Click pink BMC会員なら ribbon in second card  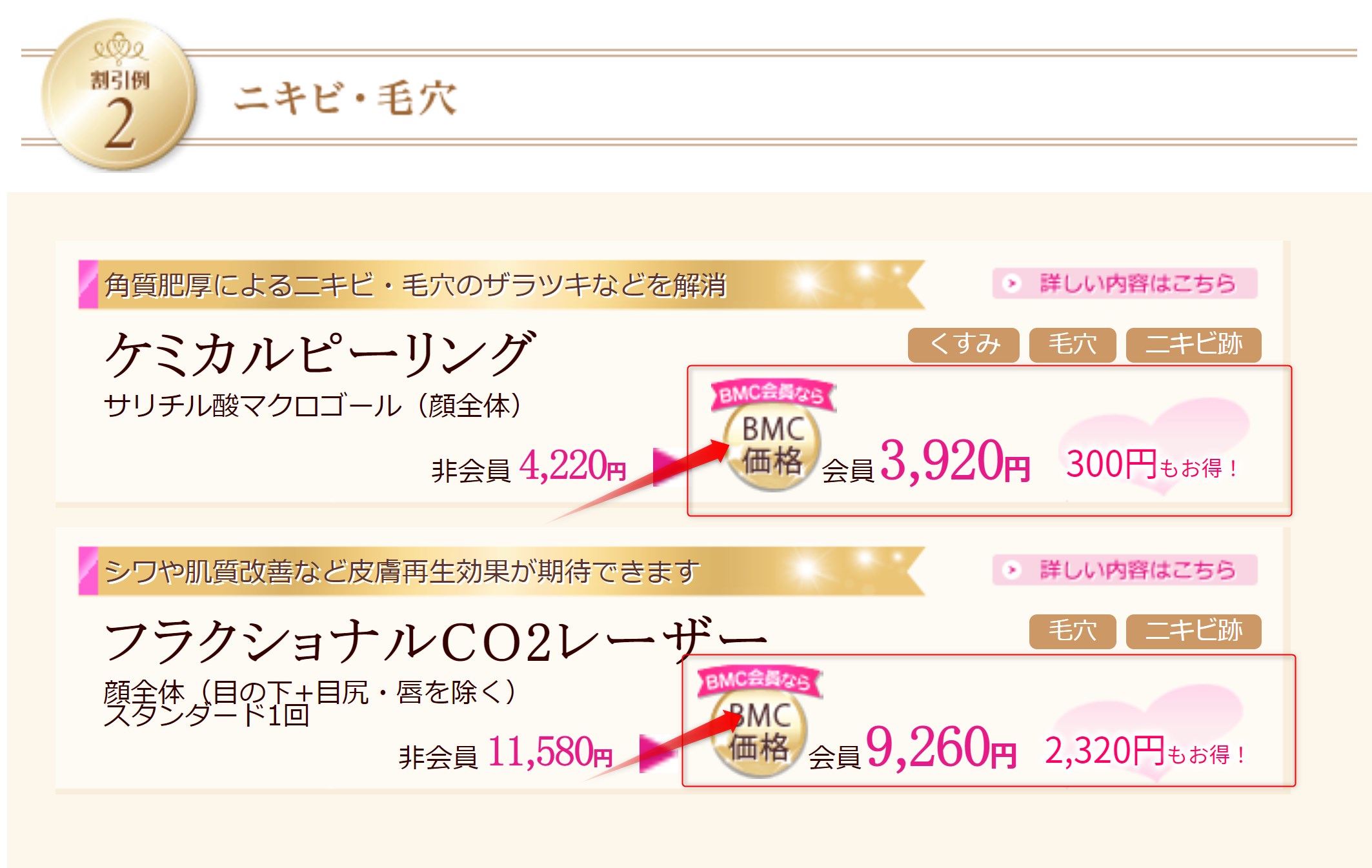tap(759, 681)
